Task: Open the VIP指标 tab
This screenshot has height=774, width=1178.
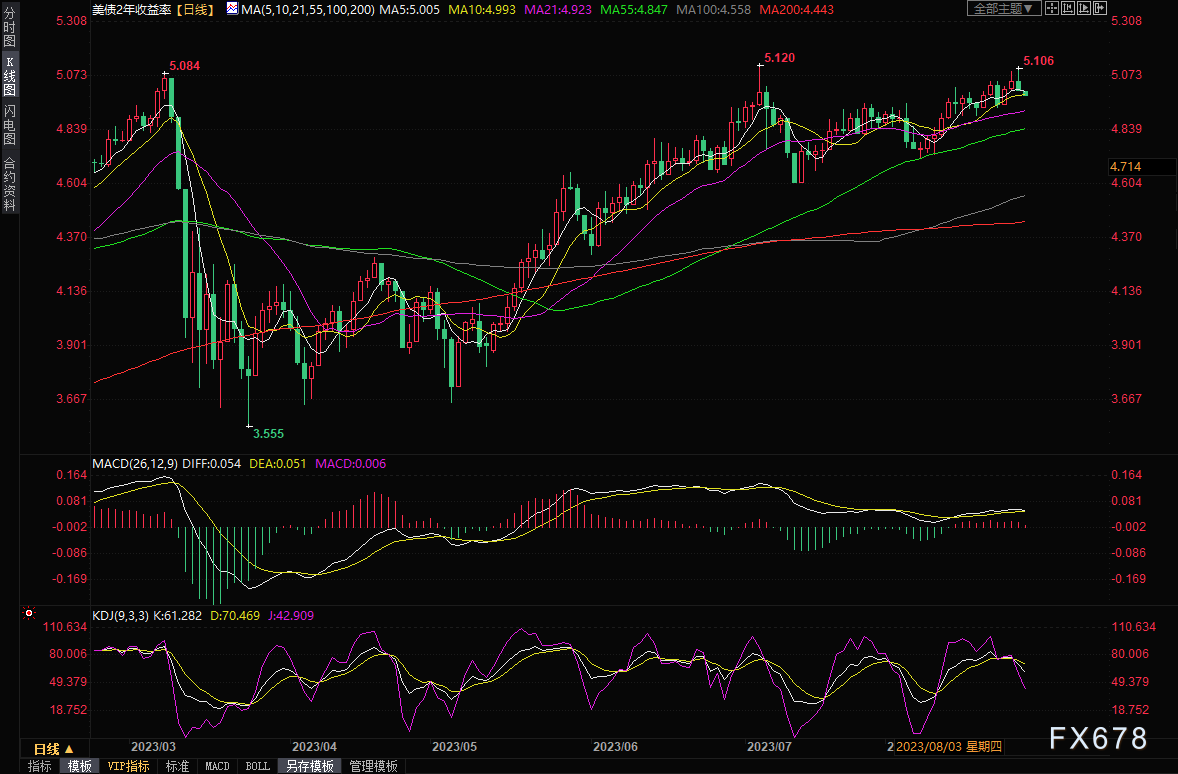Action: (128, 766)
